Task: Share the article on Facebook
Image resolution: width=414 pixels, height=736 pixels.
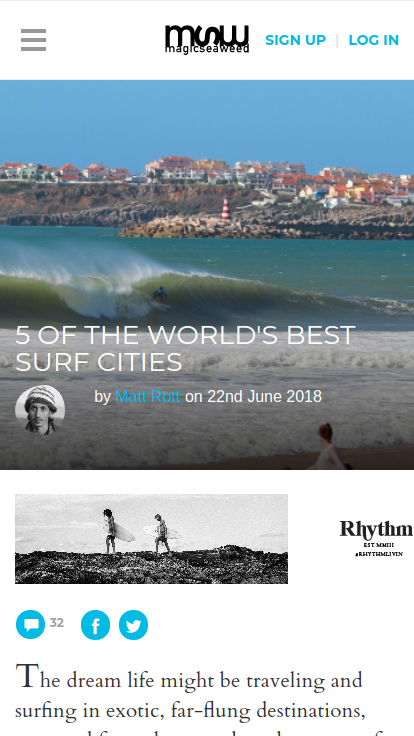Action: tap(95, 625)
